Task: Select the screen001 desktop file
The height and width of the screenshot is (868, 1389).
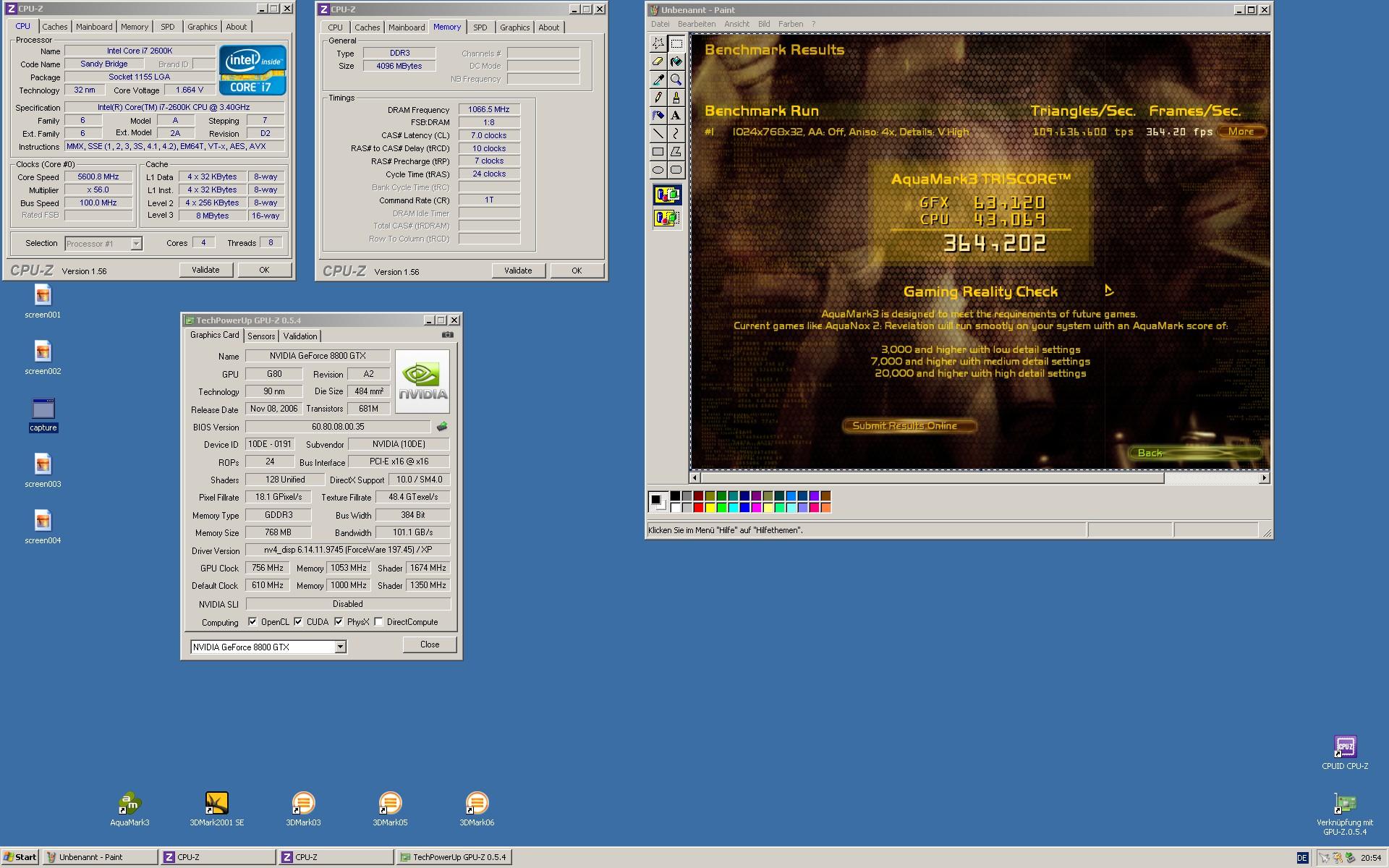Action: point(43,301)
